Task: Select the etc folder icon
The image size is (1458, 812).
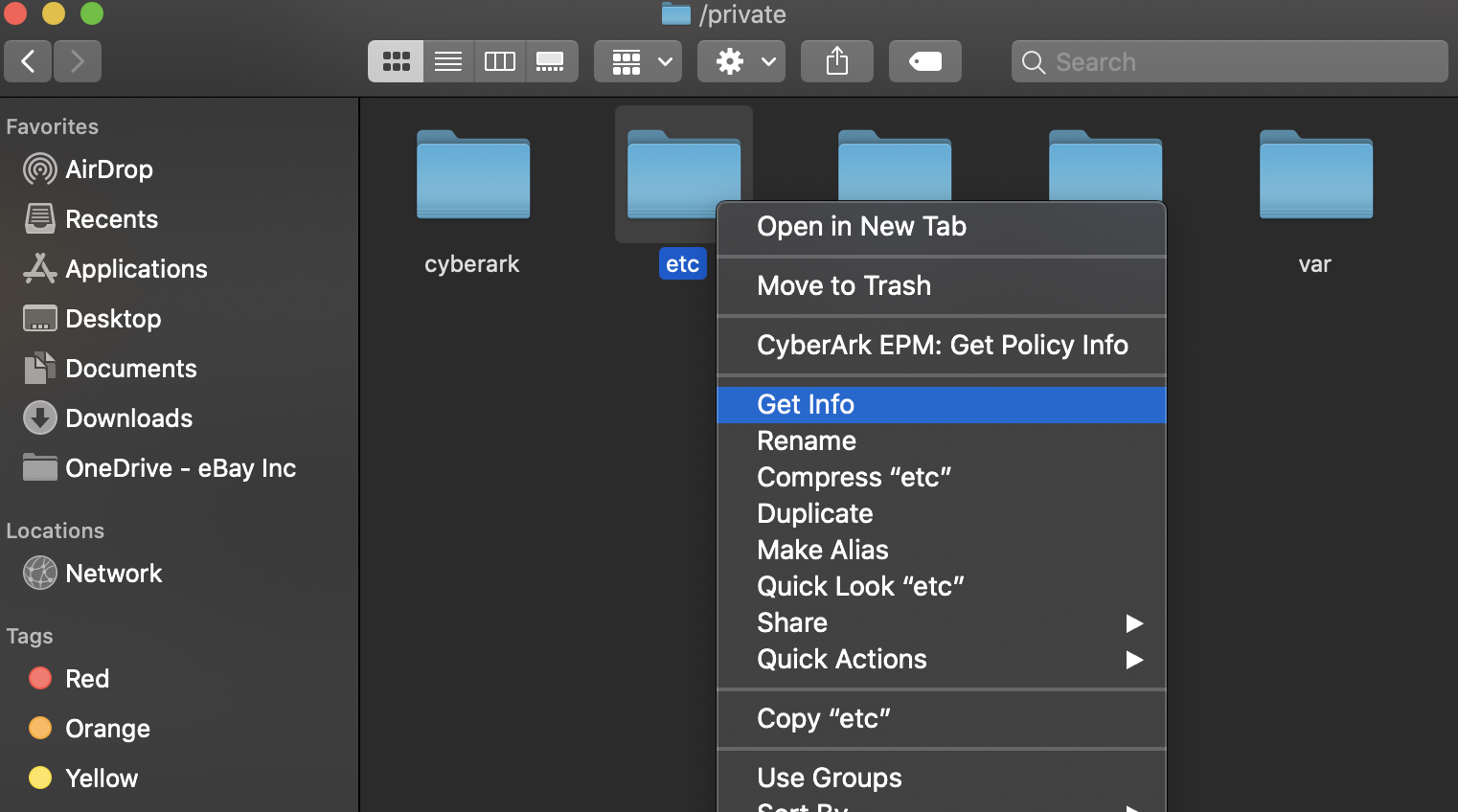Action: click(x=683, y=174)
